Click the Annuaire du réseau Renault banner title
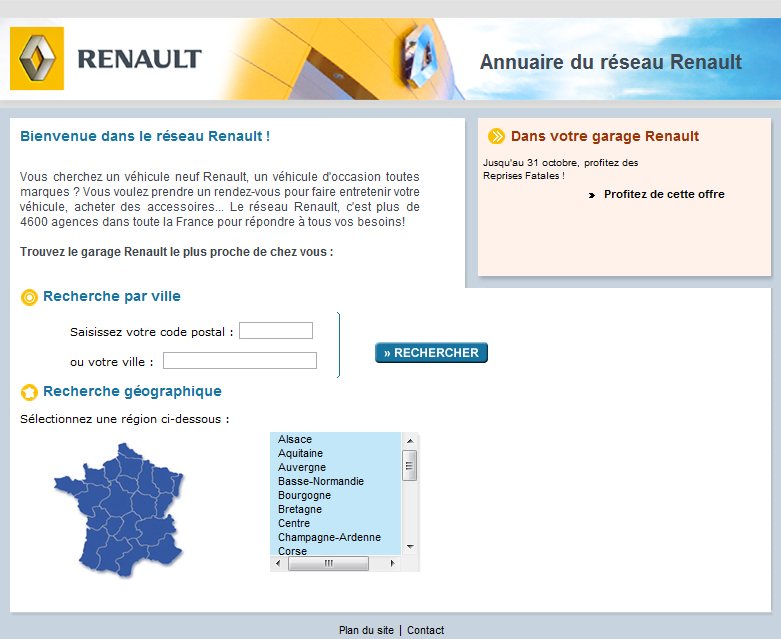 pos(611,62)
